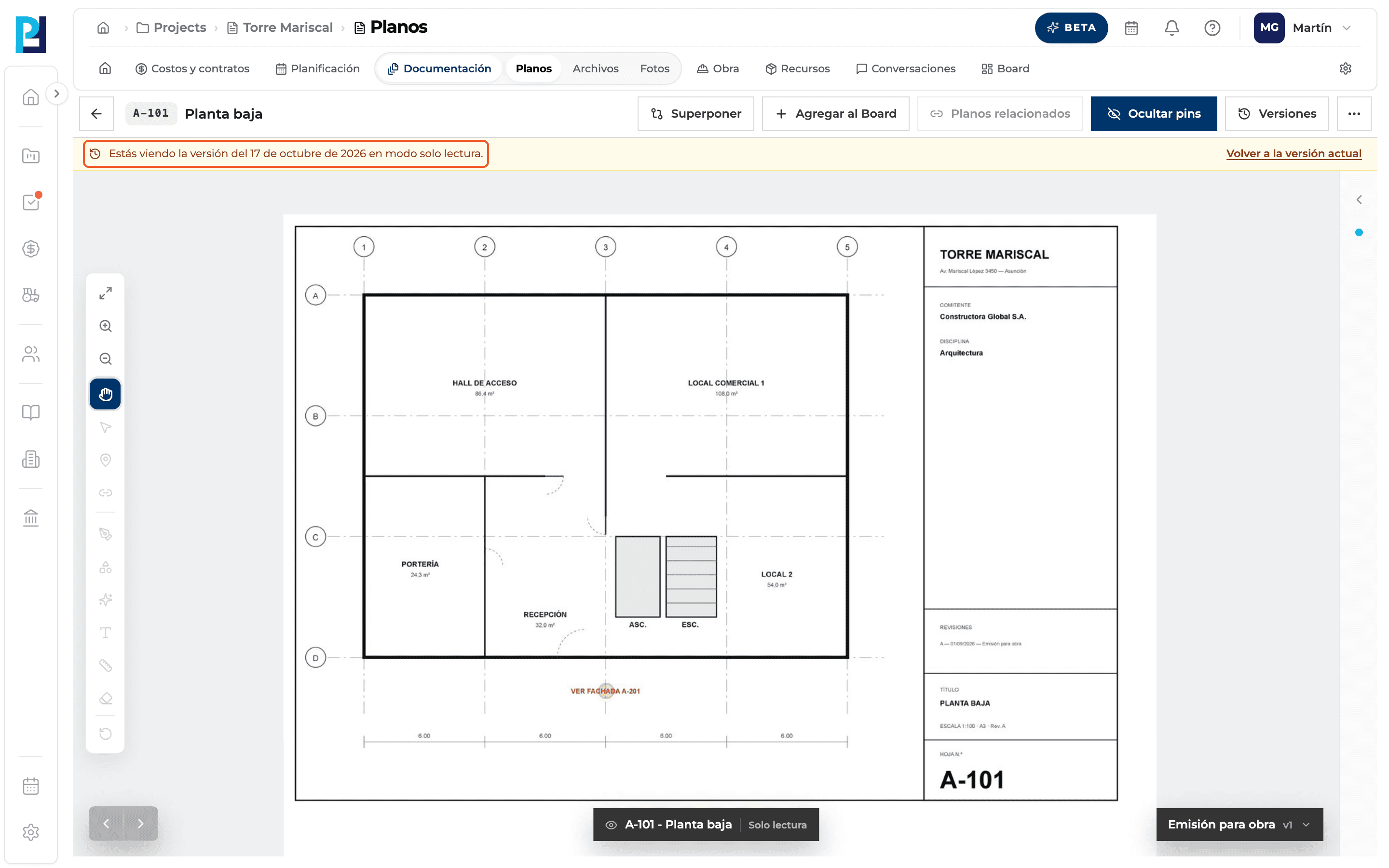Viewport: 1389px width, 868px height.
Task: Go to next sheet arrow
Action: pyautogui.click(x=141, y=823)
